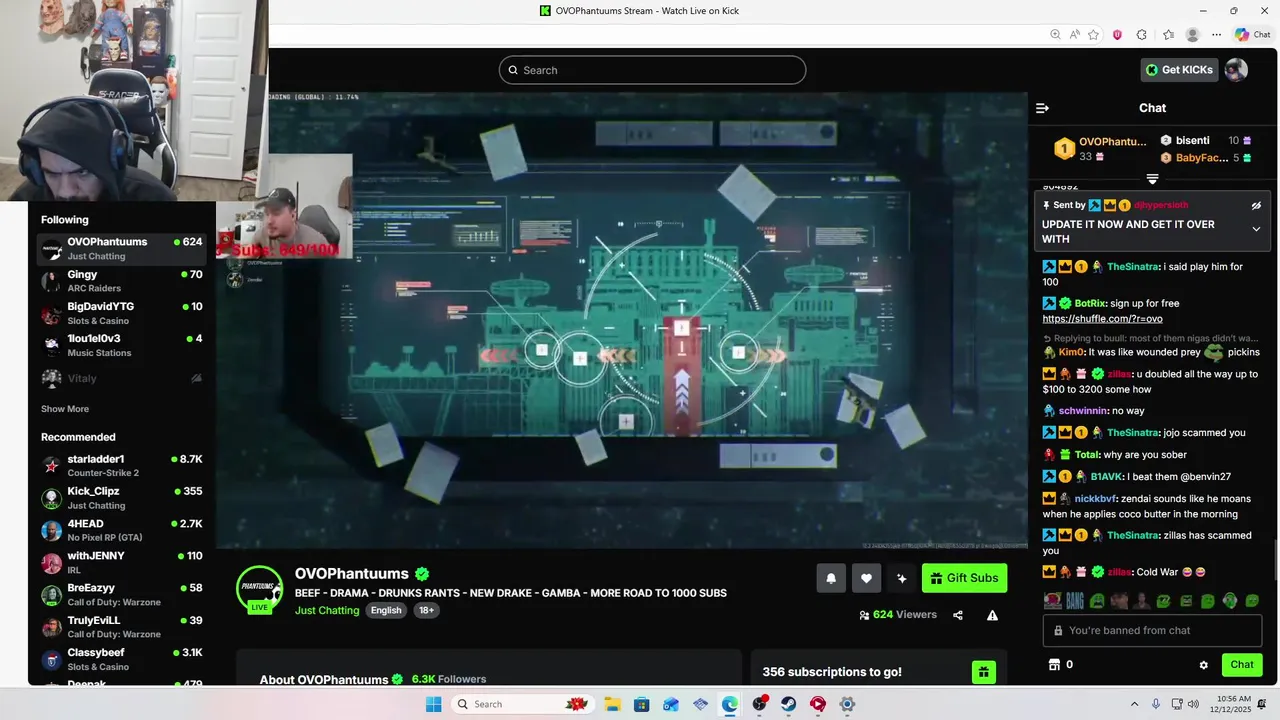
Task: Open the browser profile icon
Action: pyautogui.click(x=1192, y=35)
